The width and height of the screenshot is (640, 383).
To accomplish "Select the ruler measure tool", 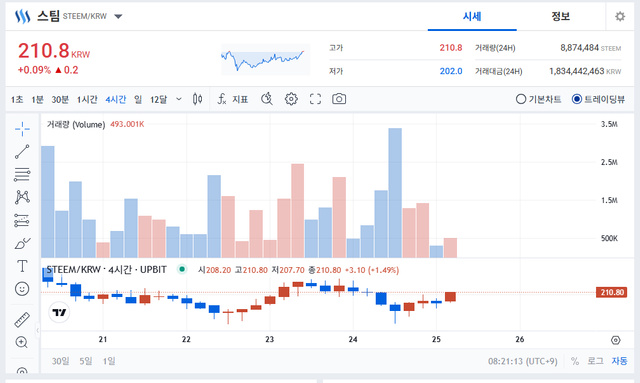I will pos(22,320).
